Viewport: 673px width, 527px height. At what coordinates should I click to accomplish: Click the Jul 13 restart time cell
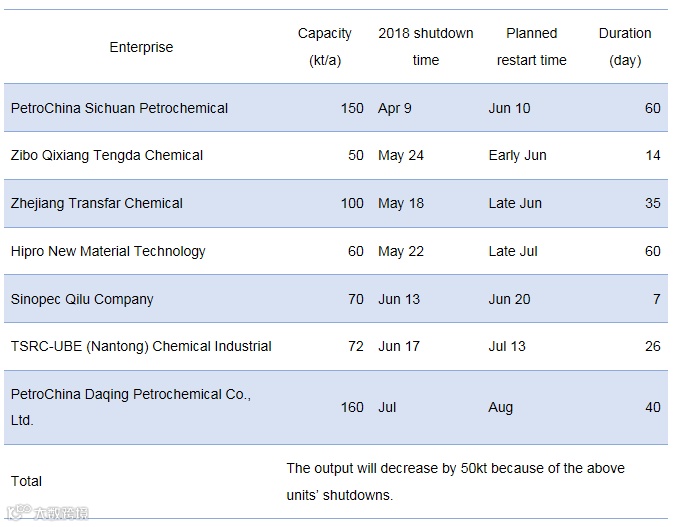tap(507, 346)
